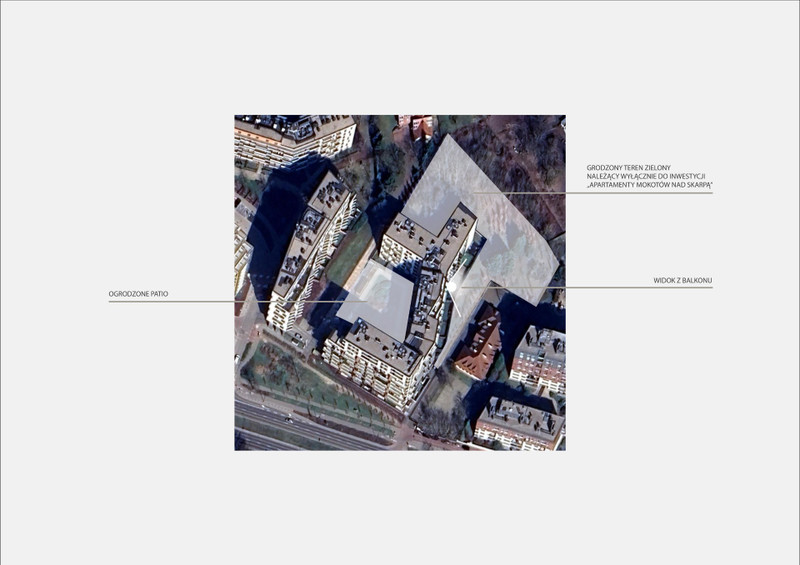Viewport: 800px width, 565px height.
Task: Click the small red-roofed house at photo top
Action: [422, 125]
